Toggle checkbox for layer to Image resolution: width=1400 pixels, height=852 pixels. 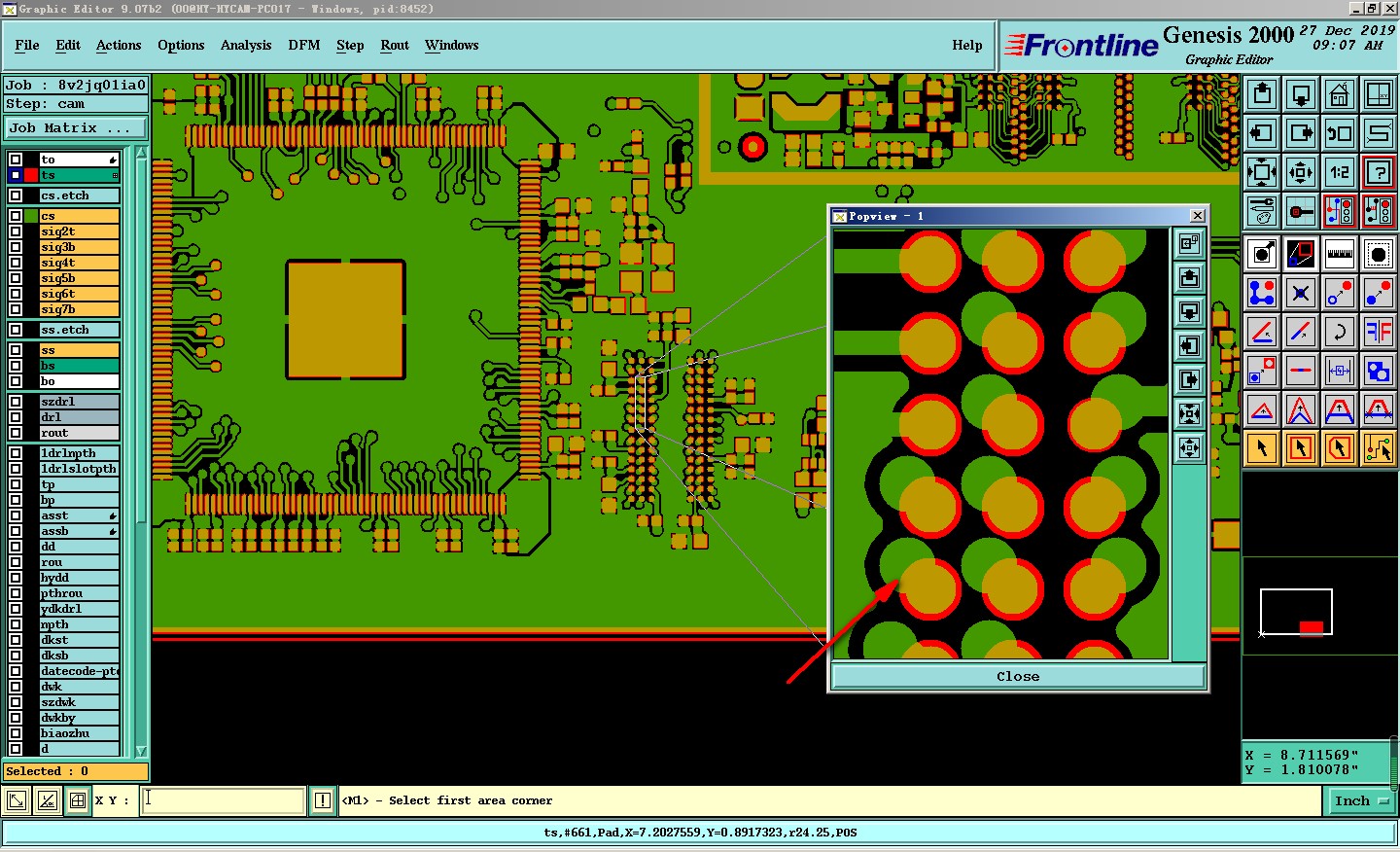[x=16, y=160]
